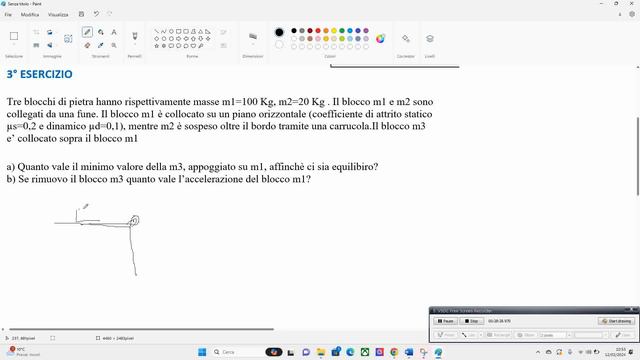Select the Text tool
The width and height of the screenshot is (640, 360).
pyautogui.click(x=114, y=32)
